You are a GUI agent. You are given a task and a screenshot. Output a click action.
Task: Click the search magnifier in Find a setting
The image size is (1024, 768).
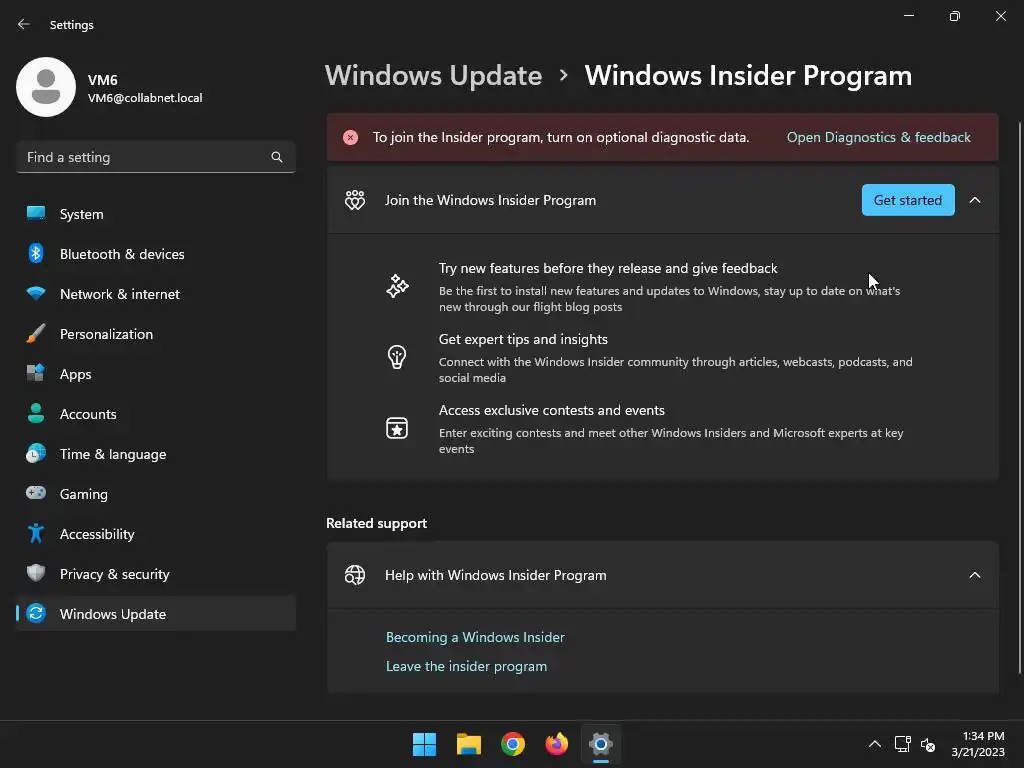[277, 157]
